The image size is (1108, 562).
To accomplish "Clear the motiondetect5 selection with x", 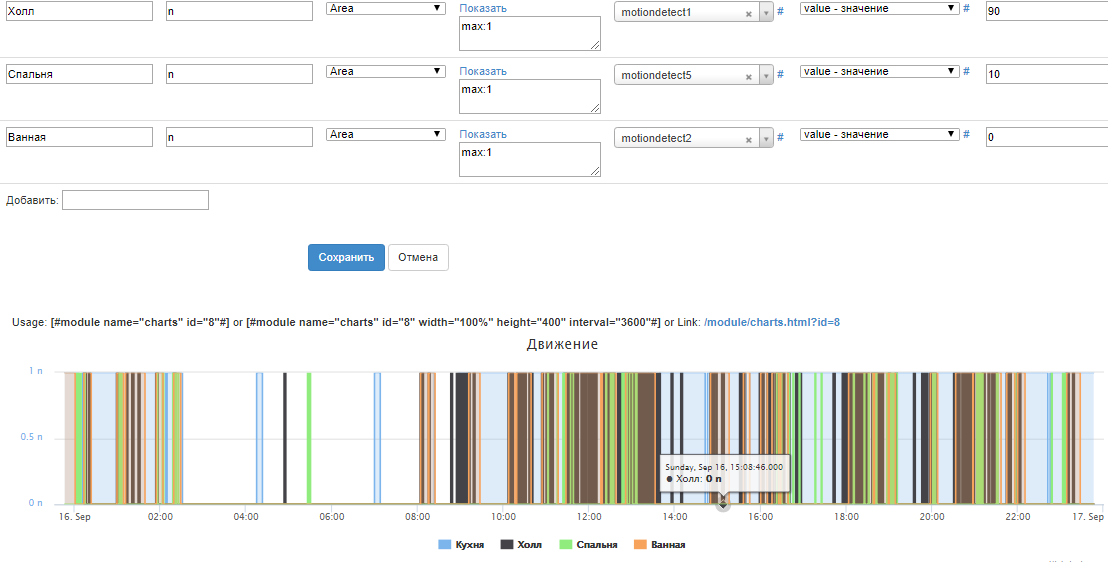I will (x=748, y=77).
